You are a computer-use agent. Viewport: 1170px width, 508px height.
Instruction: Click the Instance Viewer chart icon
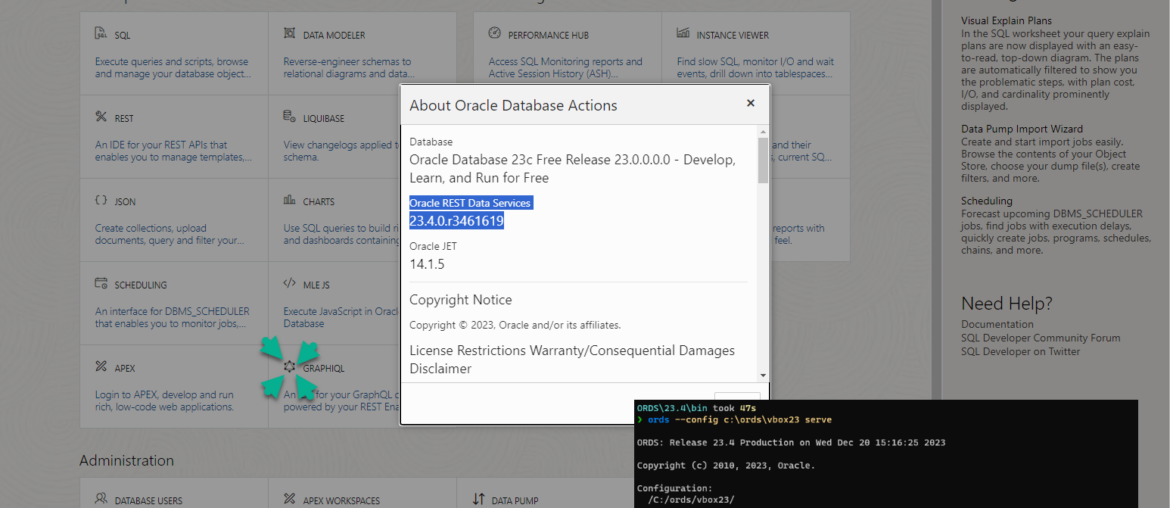(683, 33)
